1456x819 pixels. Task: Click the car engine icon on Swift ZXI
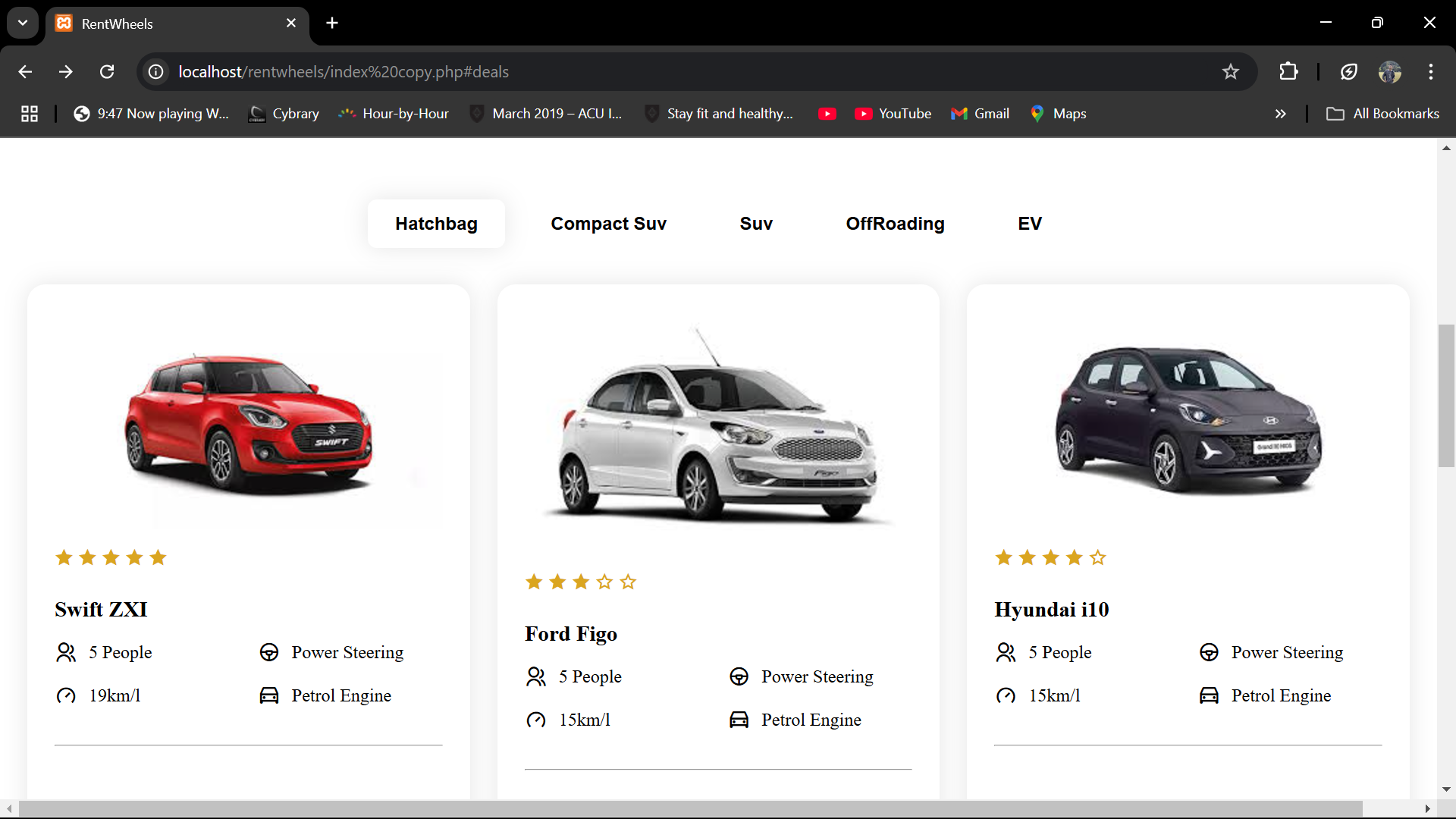[x=269, y=695]
